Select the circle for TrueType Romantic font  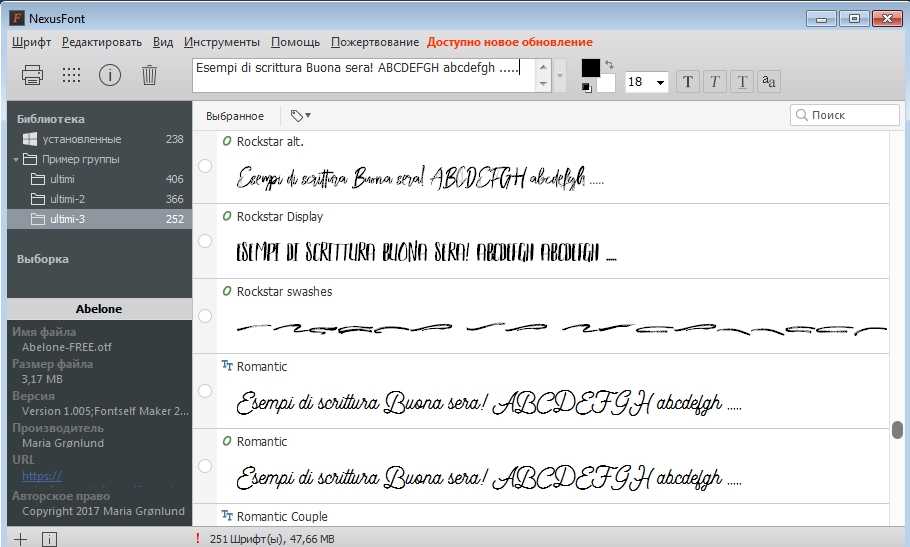pos(205,391)
